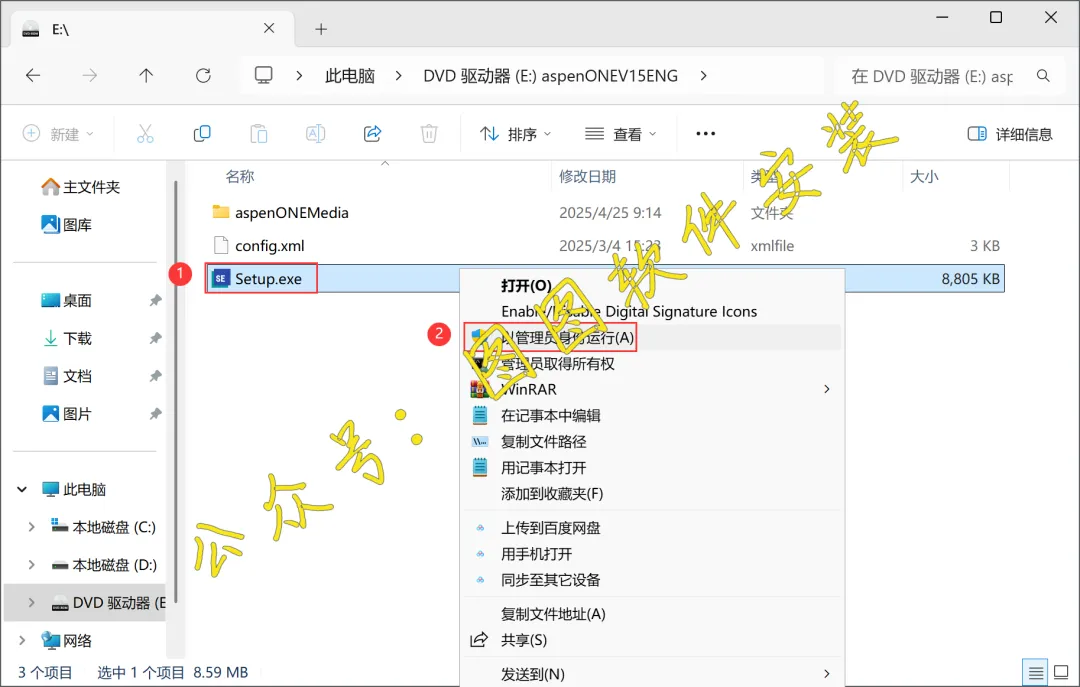Sort by the 大小 column header
The image size is (1080, 687).
coord(924,176)
